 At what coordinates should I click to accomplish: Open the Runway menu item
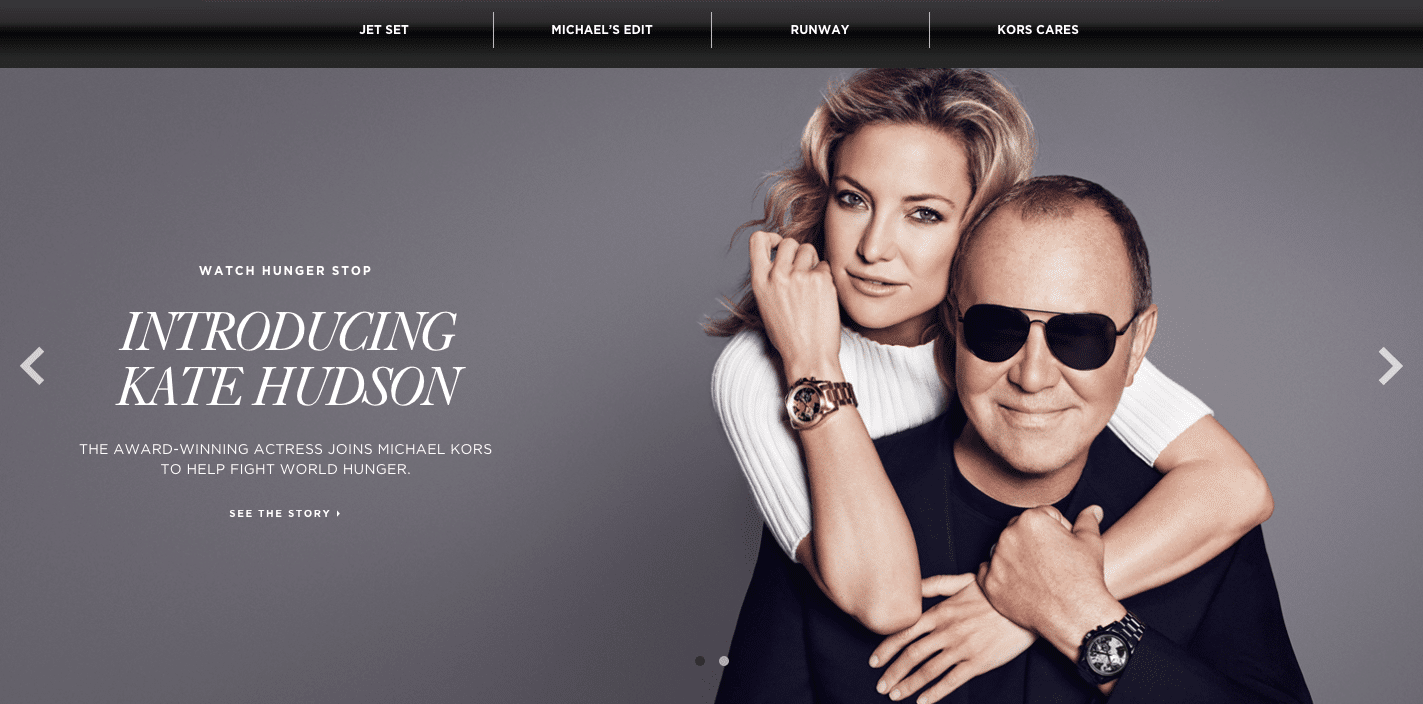tap(820, 30)
